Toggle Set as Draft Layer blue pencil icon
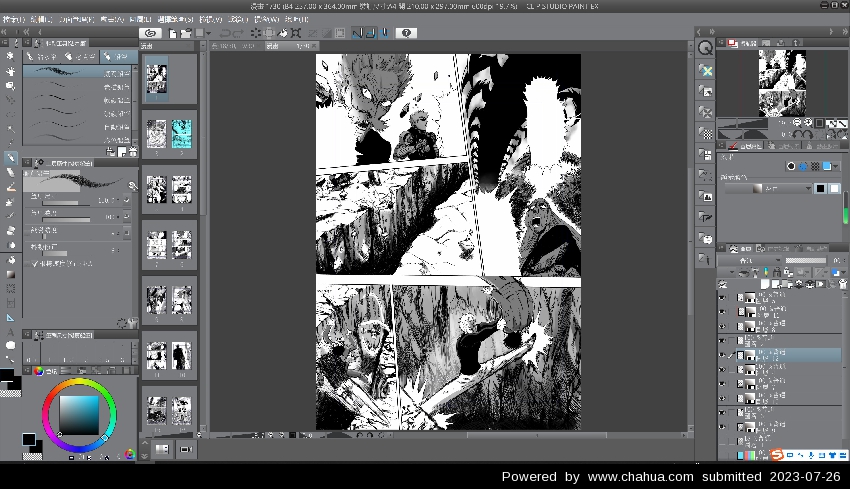This screenshot has width=850, height=489. pyautogui.click(x=765, y=272)
